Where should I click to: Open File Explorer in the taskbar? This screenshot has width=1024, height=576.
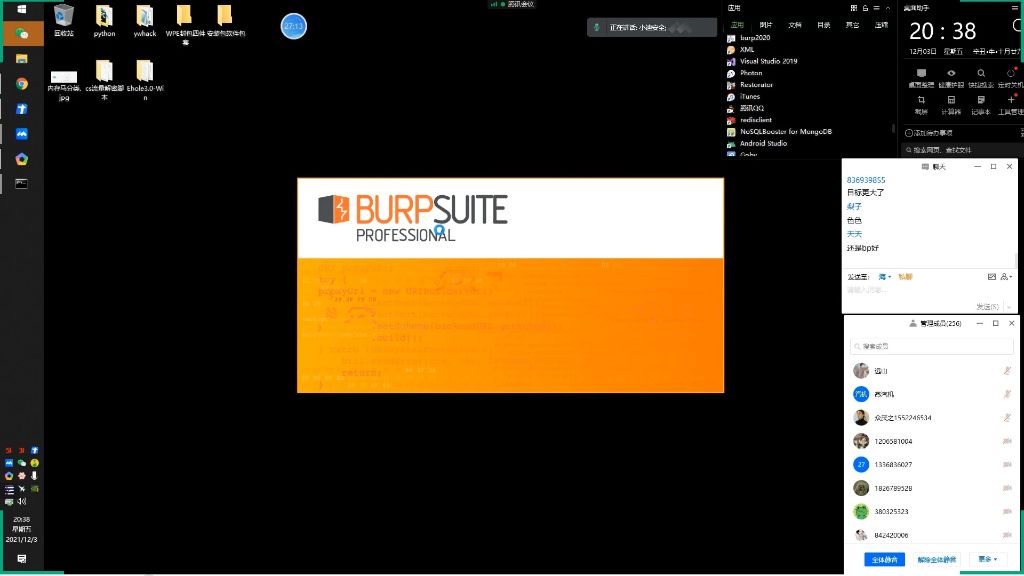point(22,59)
